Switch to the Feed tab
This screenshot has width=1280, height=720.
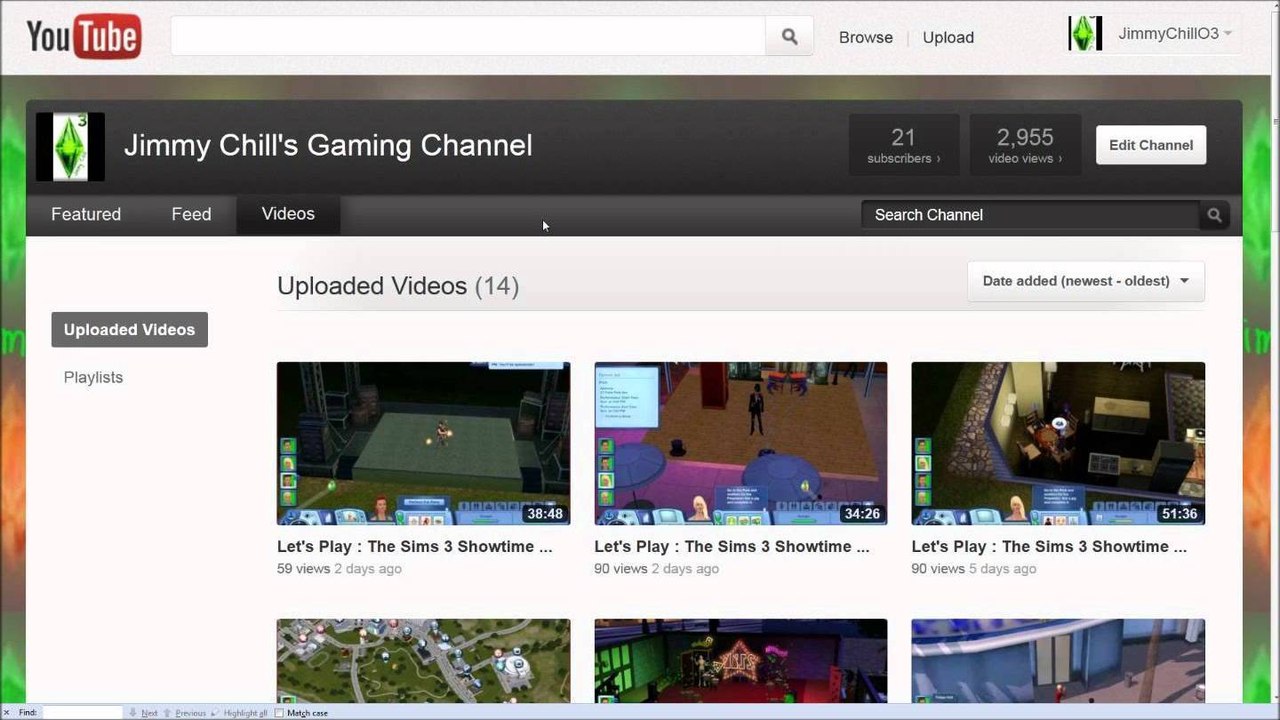tap(191, 214)
